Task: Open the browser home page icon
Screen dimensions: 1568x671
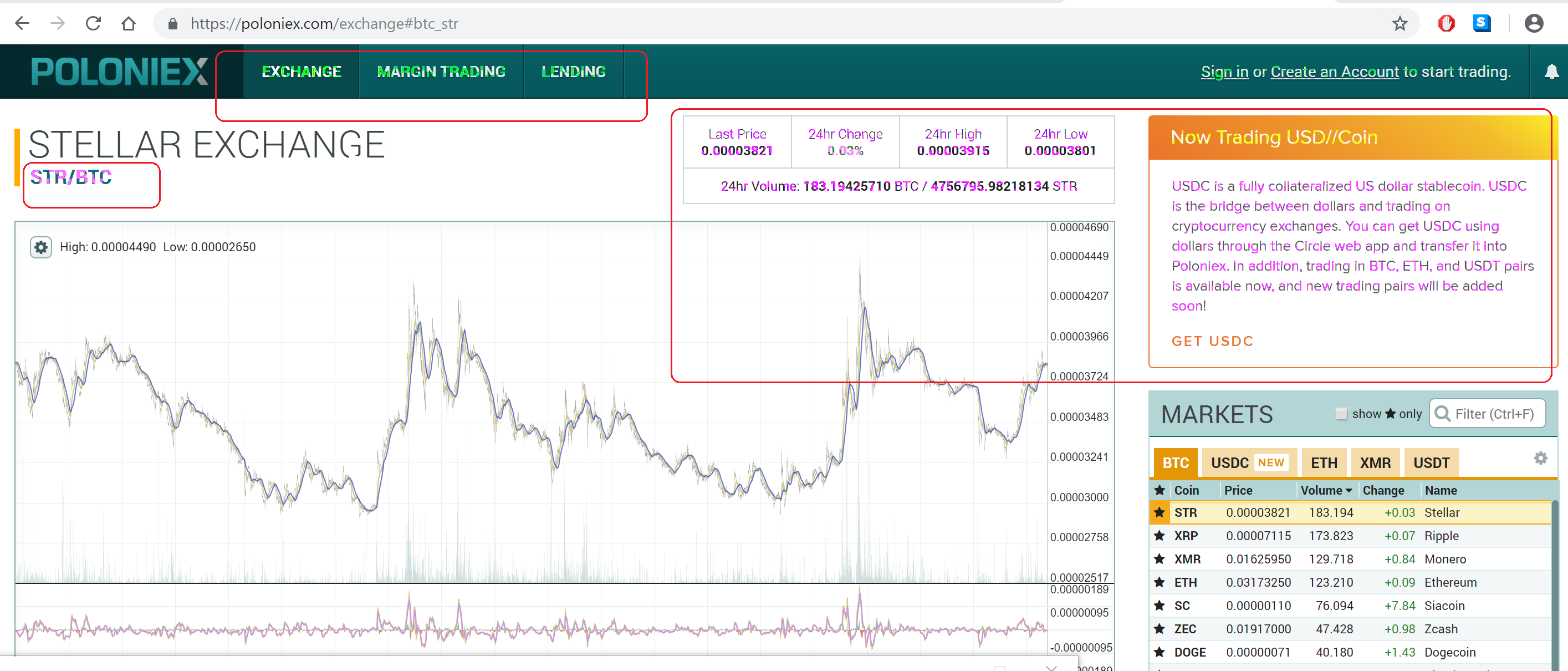Action: tap(129, 23)
